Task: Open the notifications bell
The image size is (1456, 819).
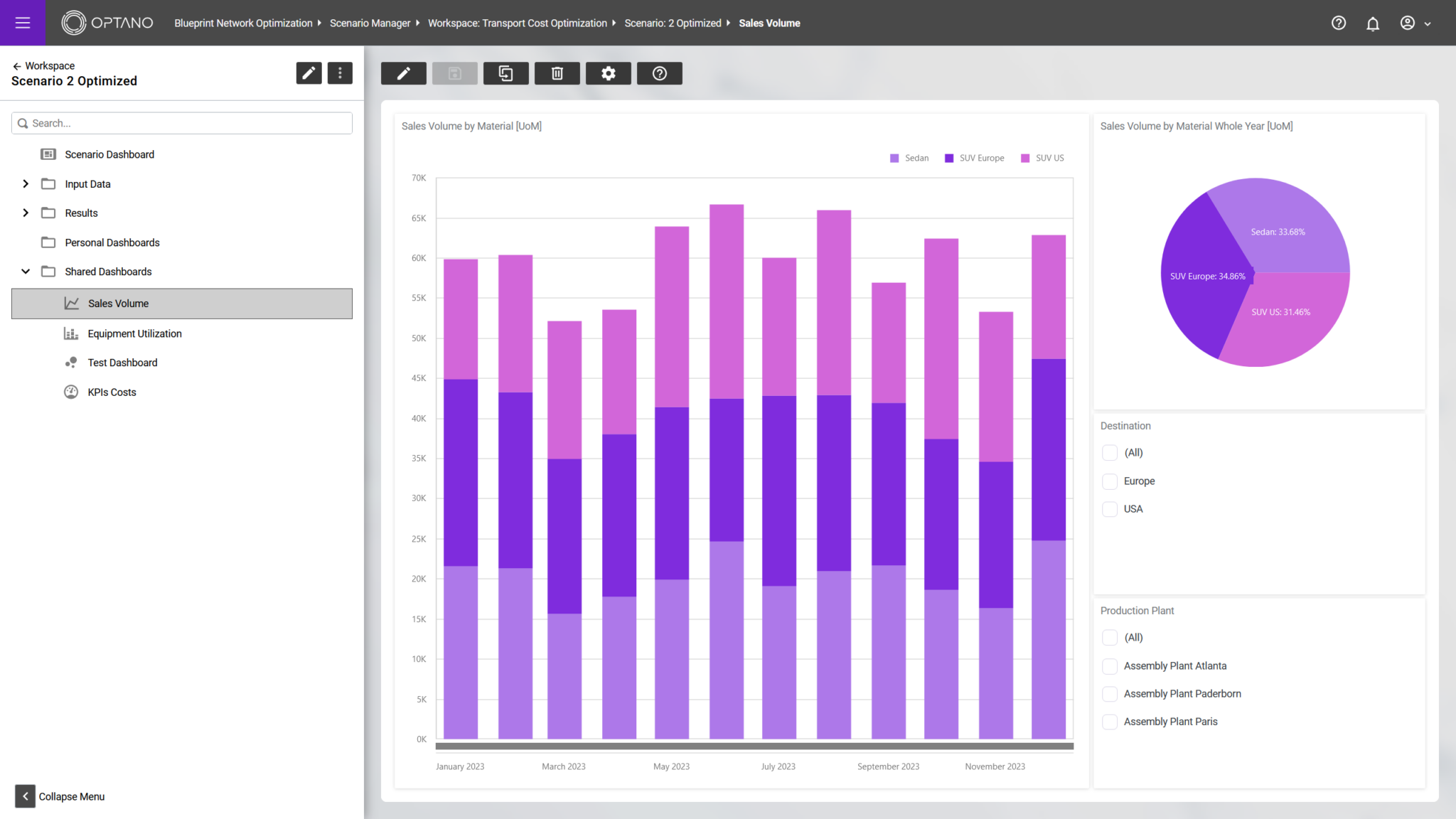Action: point(1372,23)
